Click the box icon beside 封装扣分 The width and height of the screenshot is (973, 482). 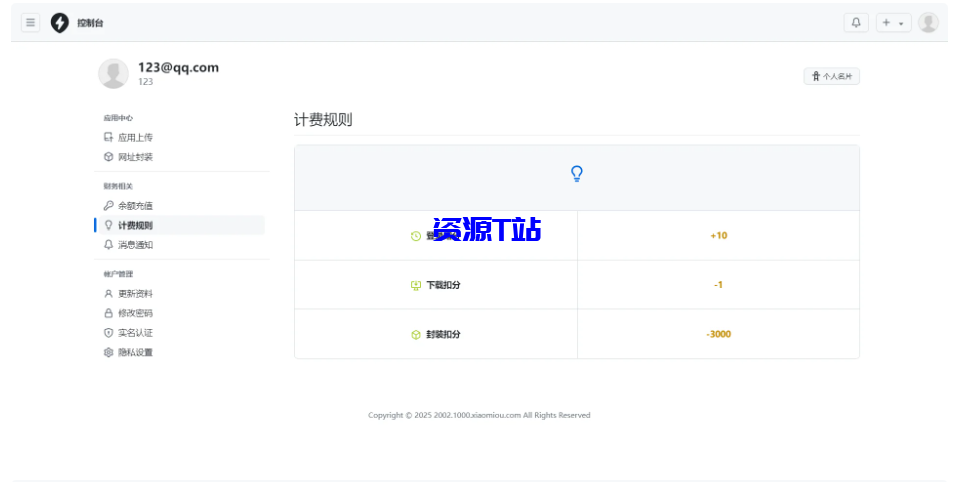pyautogui.click(x=416, y=334)
